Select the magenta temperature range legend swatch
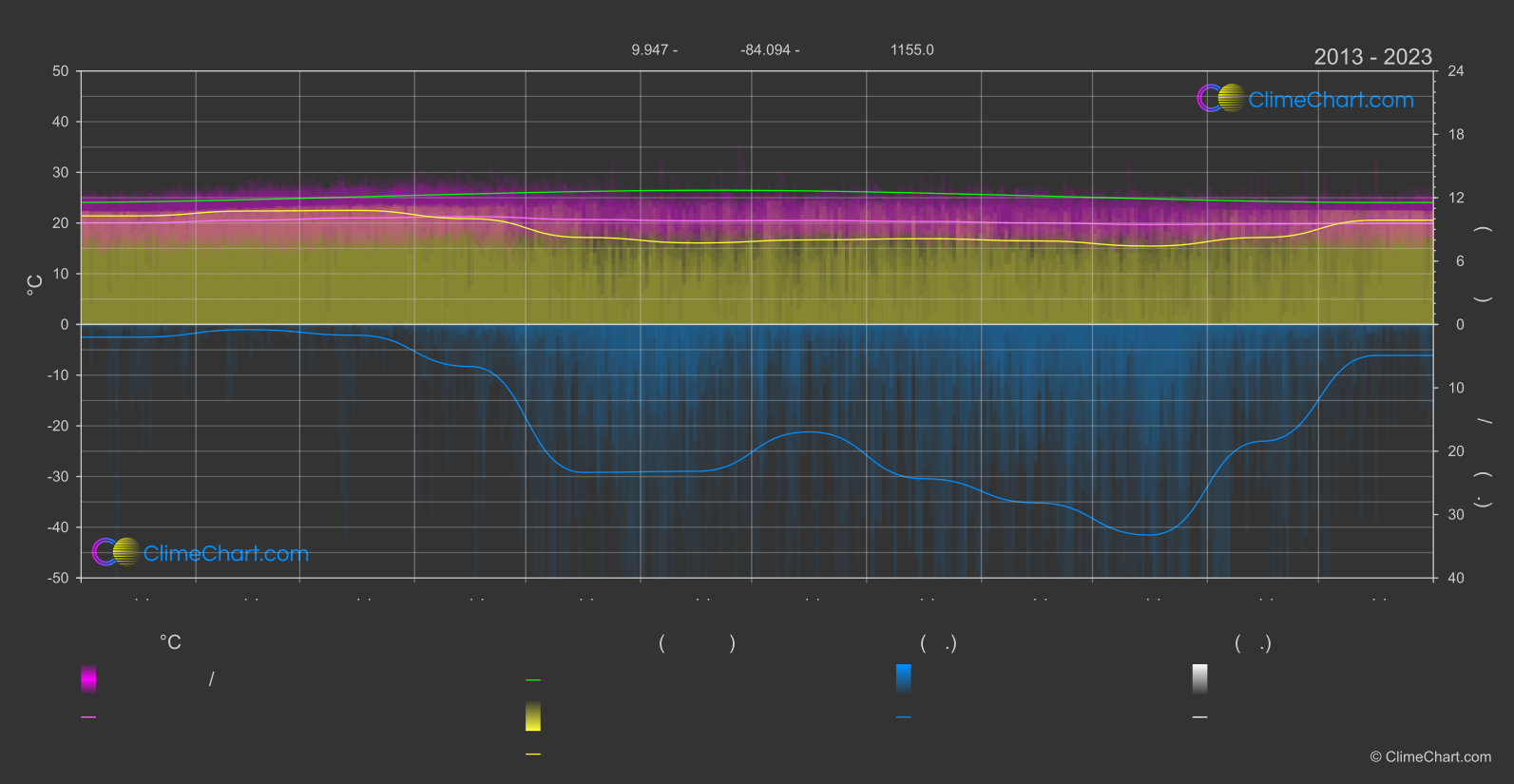 coord(88,679)
